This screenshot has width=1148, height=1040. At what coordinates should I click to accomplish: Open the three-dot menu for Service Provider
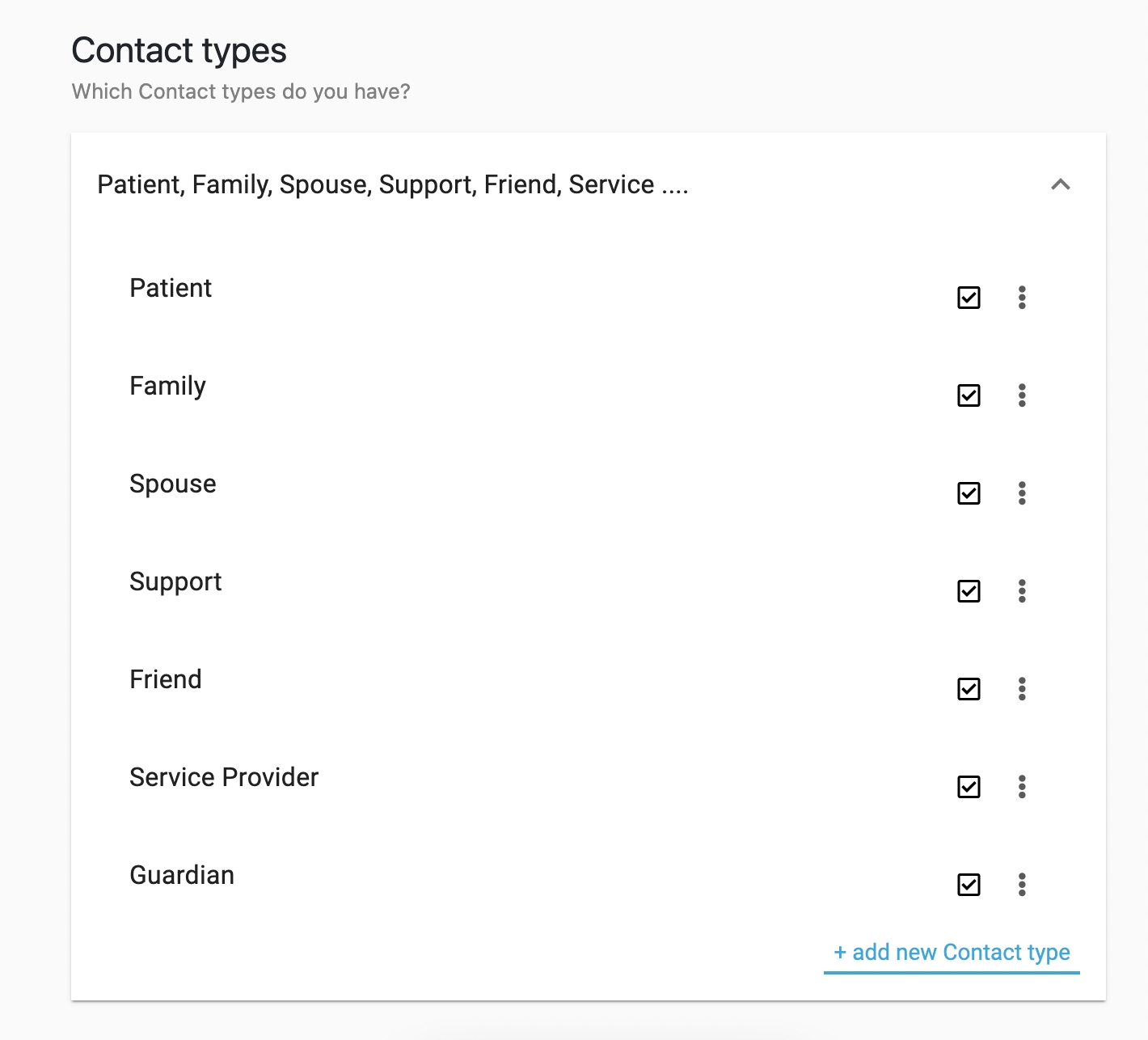(1022, 787)
